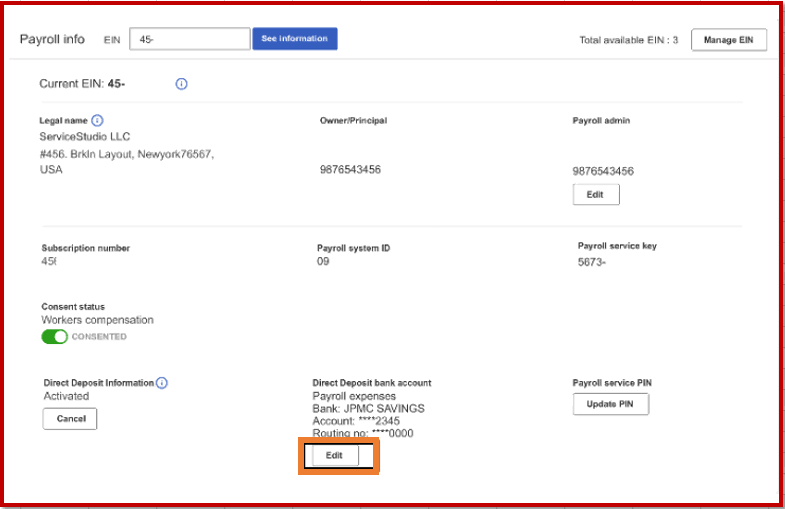785x509 pixels.
Task: Open the Legal name info icon
Action: [x=97, y=121]
